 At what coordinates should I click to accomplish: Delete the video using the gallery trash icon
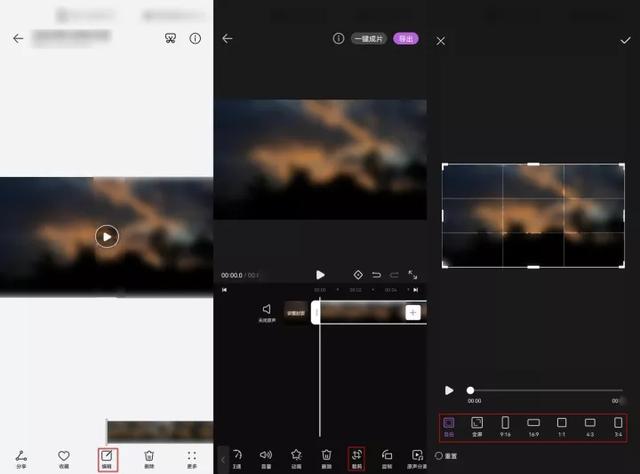click(x=149, y=458)
